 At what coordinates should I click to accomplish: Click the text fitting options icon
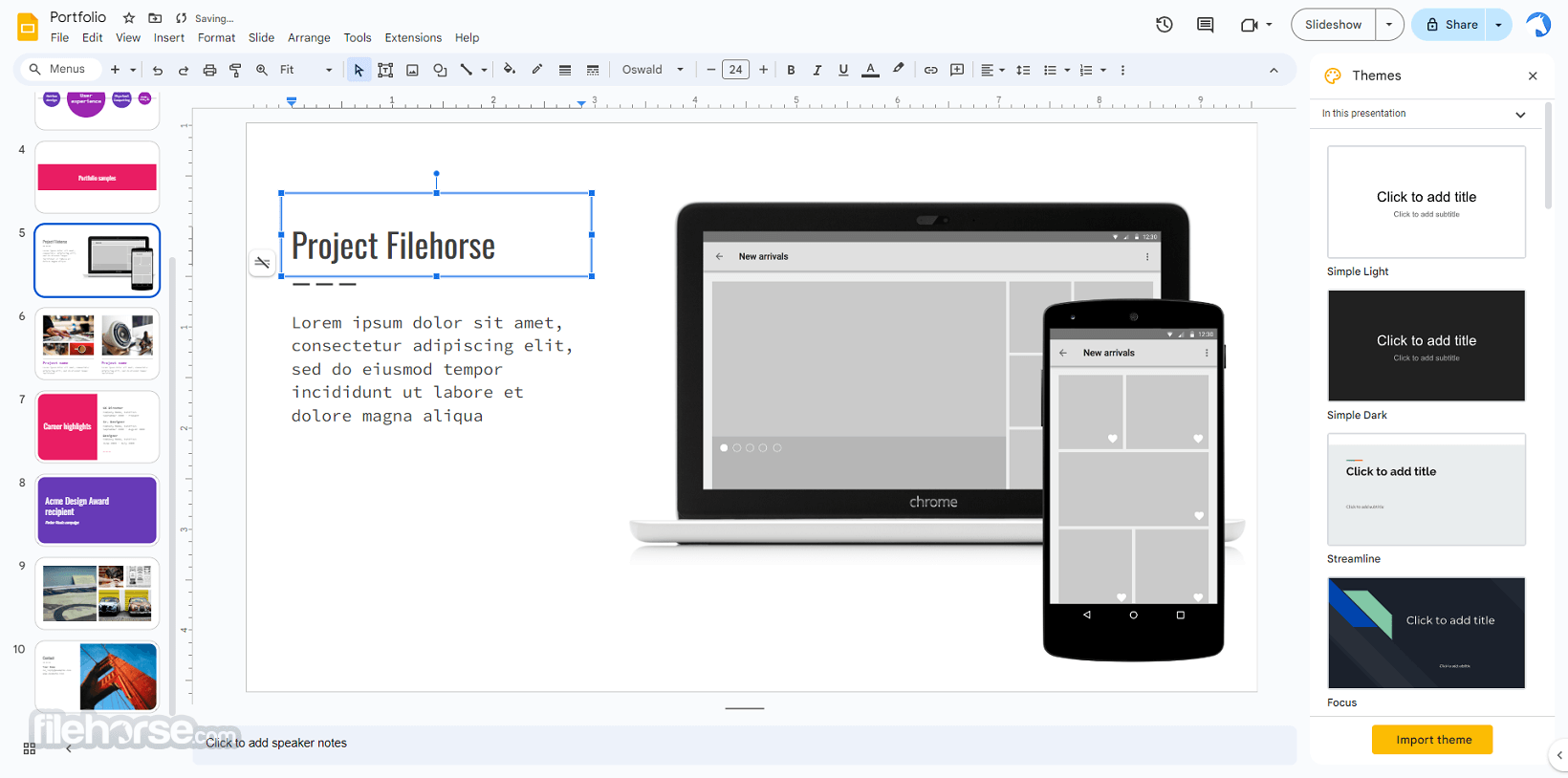click(262, 262)
